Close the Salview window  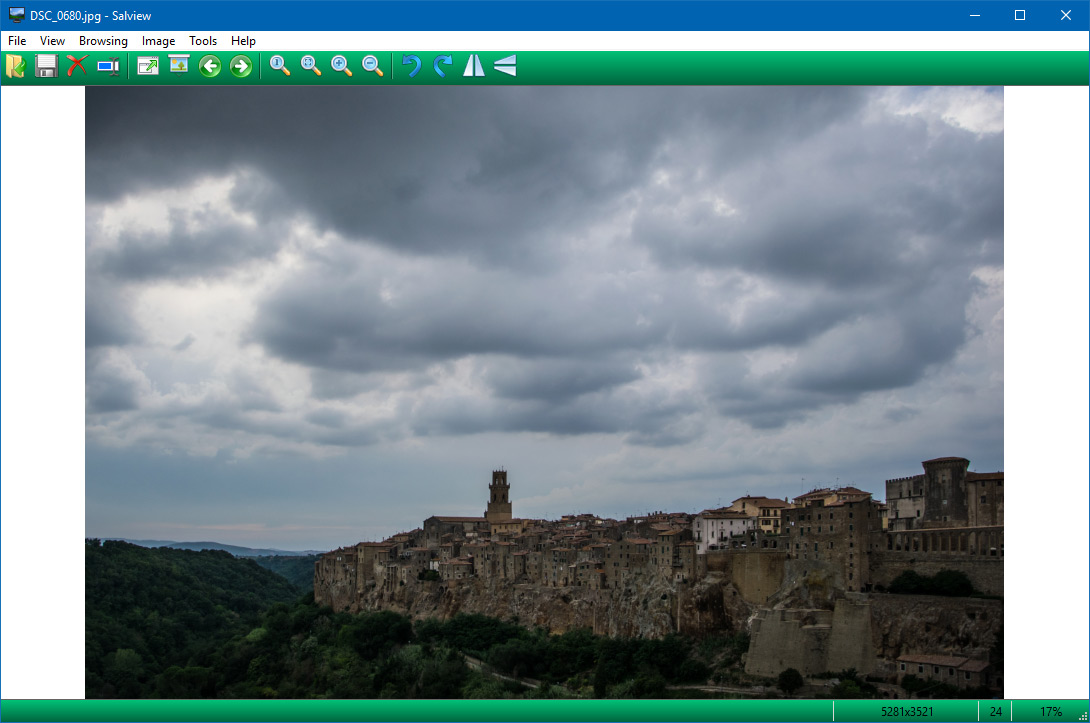click(1066, 15)
